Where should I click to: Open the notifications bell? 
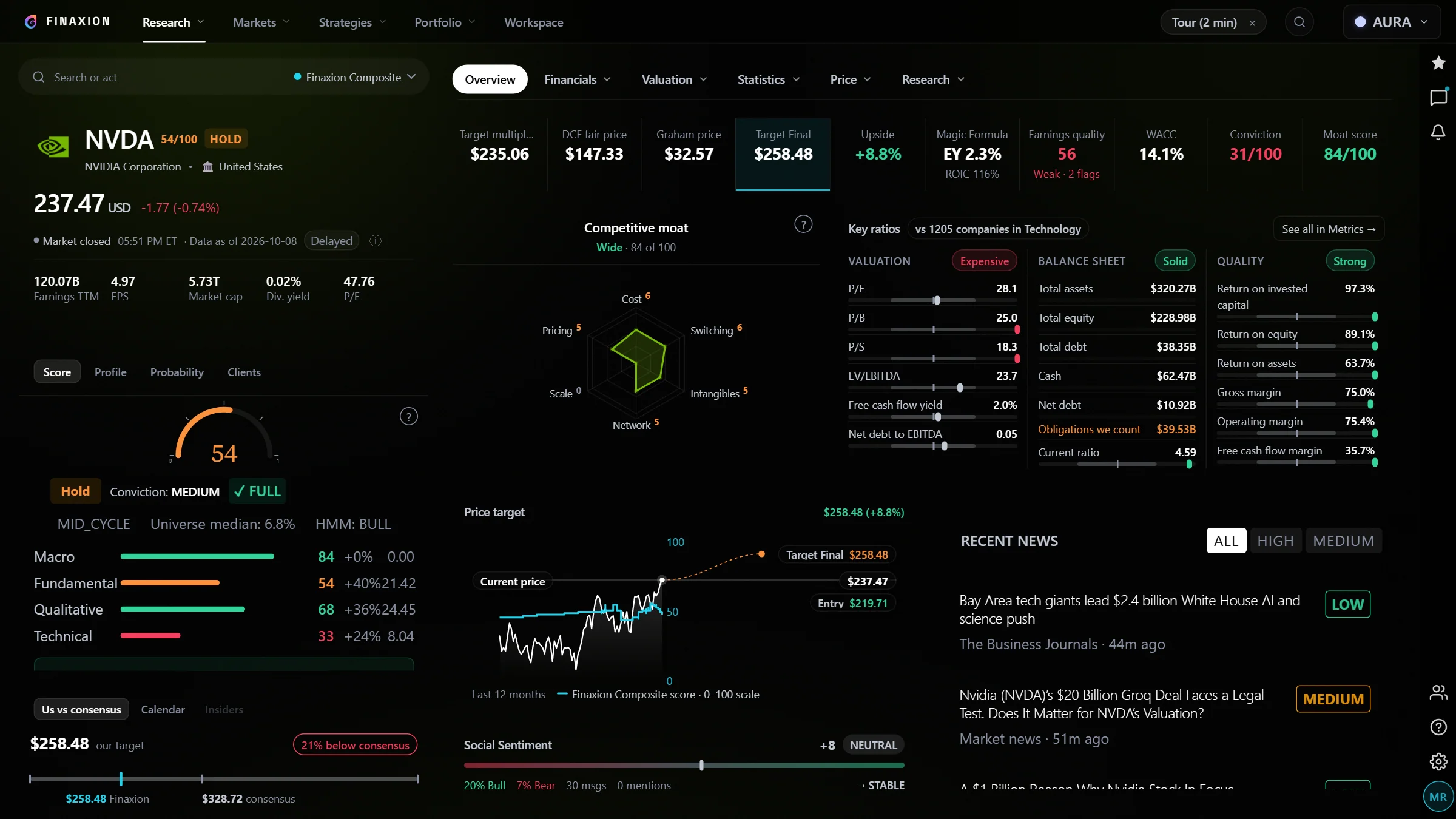1438,132
